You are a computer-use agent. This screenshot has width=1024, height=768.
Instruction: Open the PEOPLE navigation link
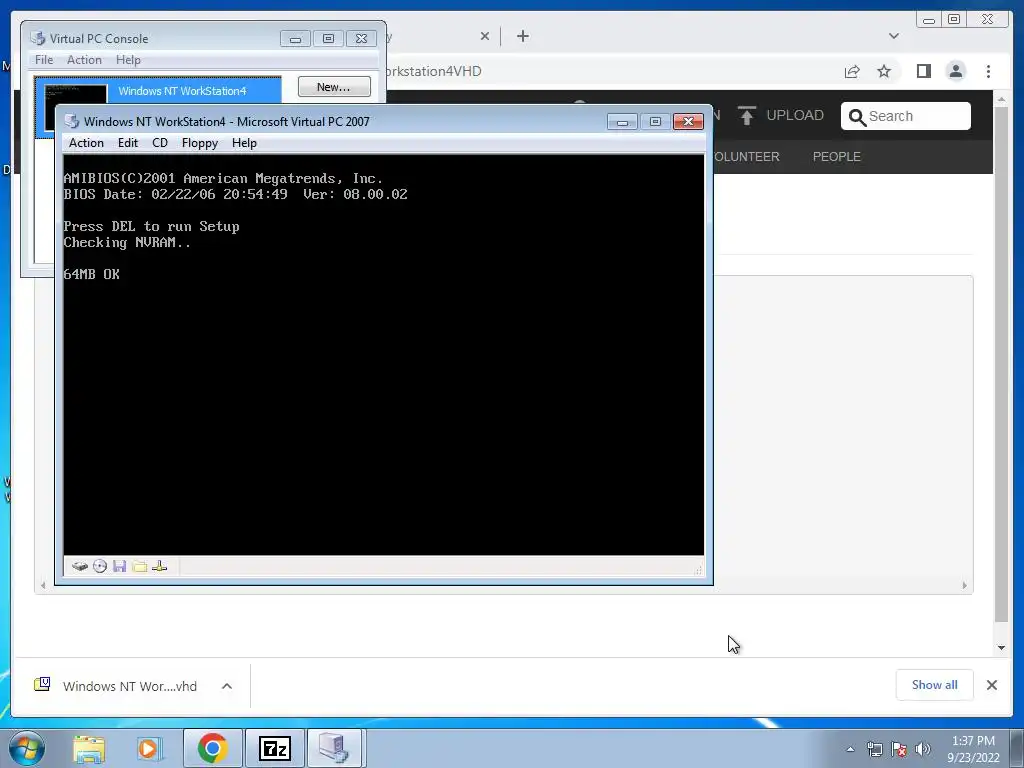(x=837, y=157)
